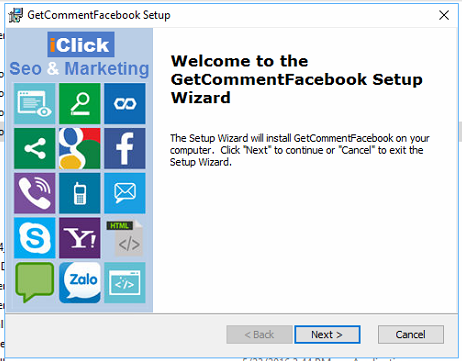The image size is (462, 361).
Task: Click the iClick logo banner
Action: (x=81, y=44)
